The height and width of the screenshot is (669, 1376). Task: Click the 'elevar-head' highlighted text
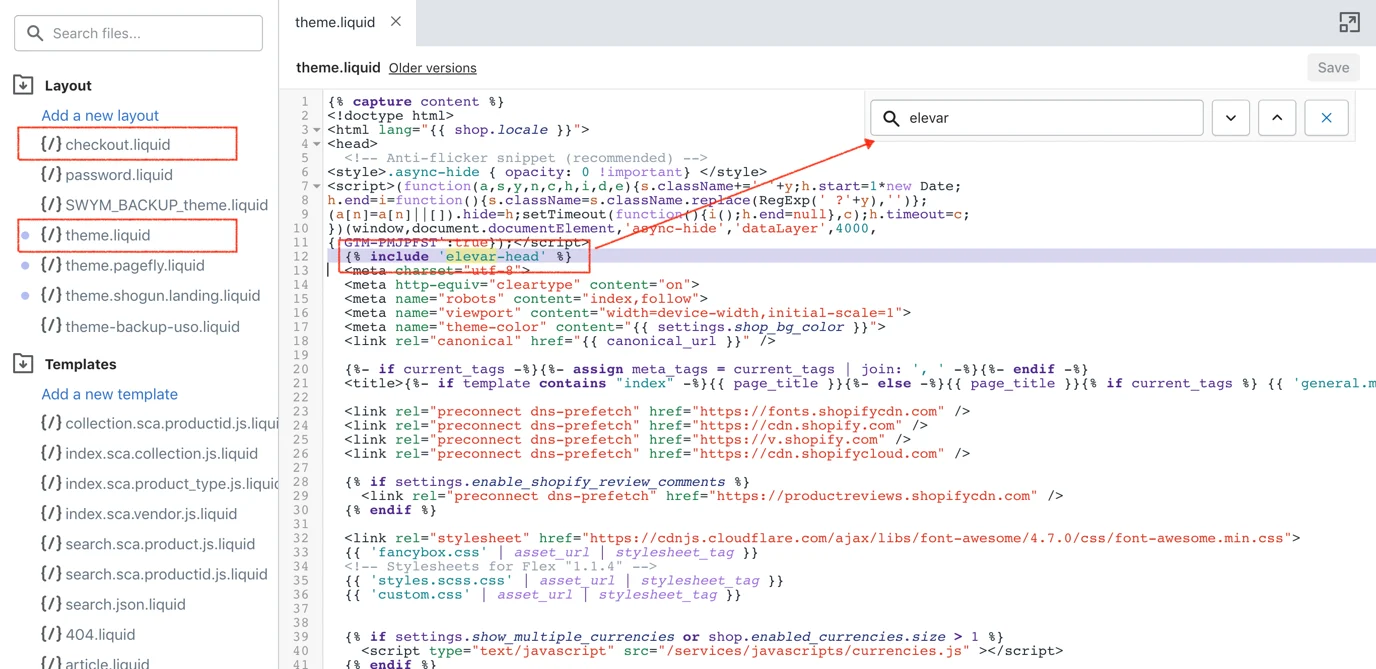click(x=493, y=256)
